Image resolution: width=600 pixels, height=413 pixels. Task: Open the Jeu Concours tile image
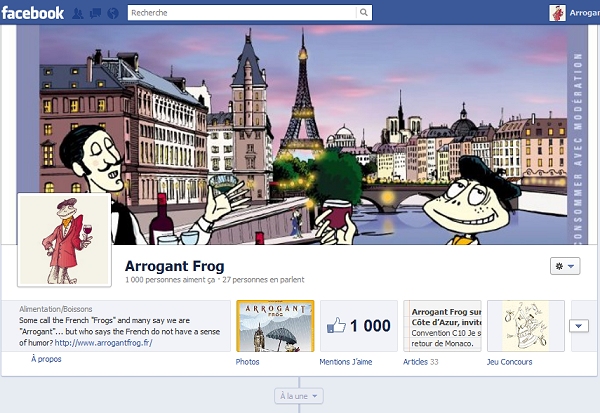click(x=526, y=326)
